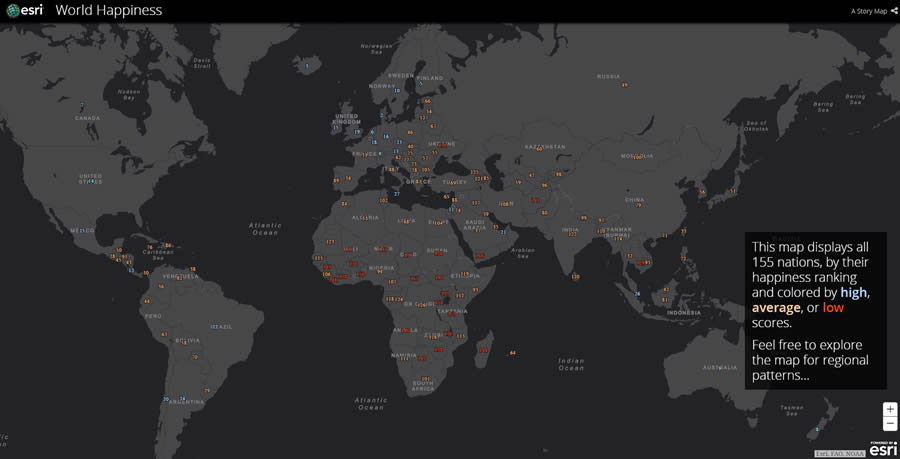
Task: Select marker 64 in the Indian Ocean
Action: [512, 352]
